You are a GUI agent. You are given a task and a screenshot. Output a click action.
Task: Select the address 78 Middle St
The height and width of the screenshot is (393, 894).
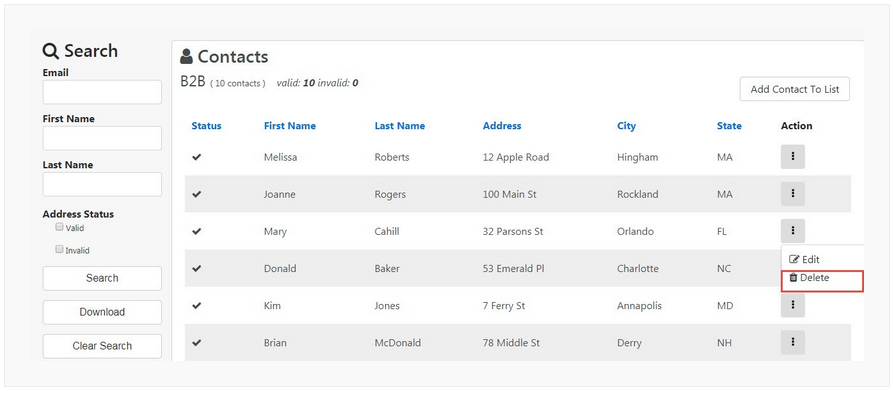pos(511,342)
